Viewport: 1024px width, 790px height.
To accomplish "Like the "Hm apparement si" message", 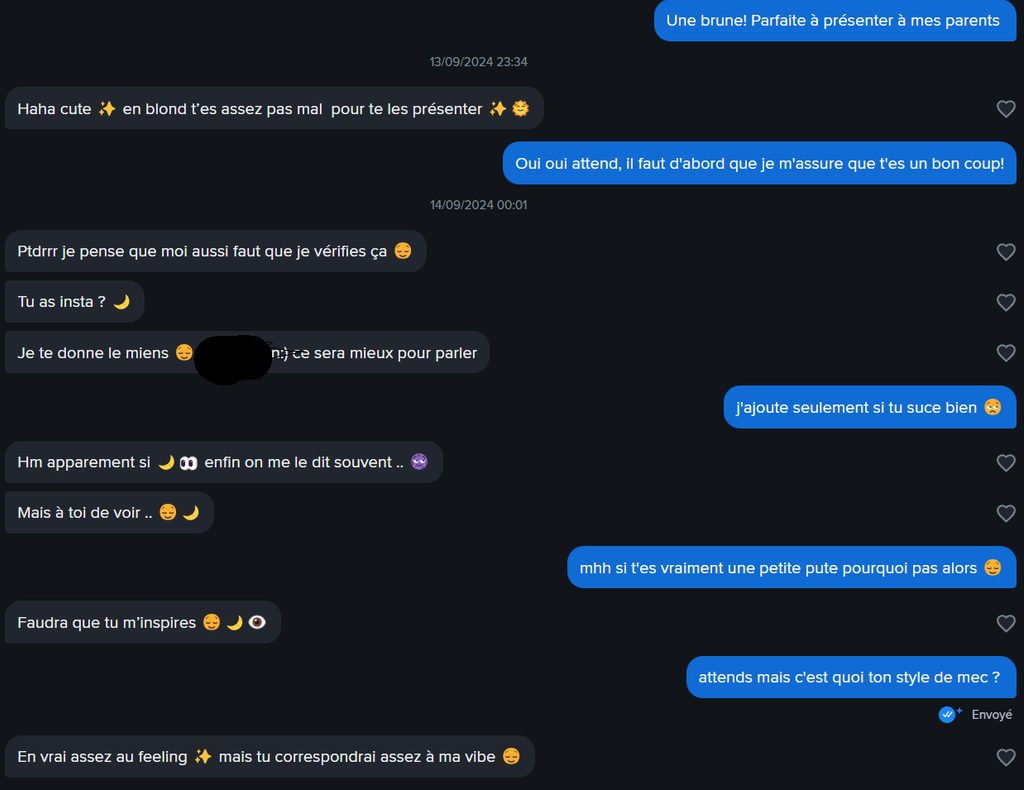I will (x=1006, y=463).
